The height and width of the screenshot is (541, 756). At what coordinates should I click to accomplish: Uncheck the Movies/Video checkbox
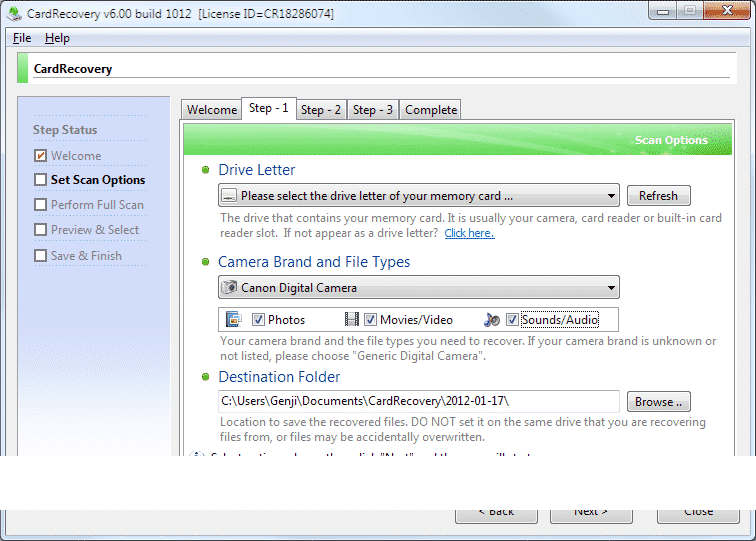click(x=370, y=319)
